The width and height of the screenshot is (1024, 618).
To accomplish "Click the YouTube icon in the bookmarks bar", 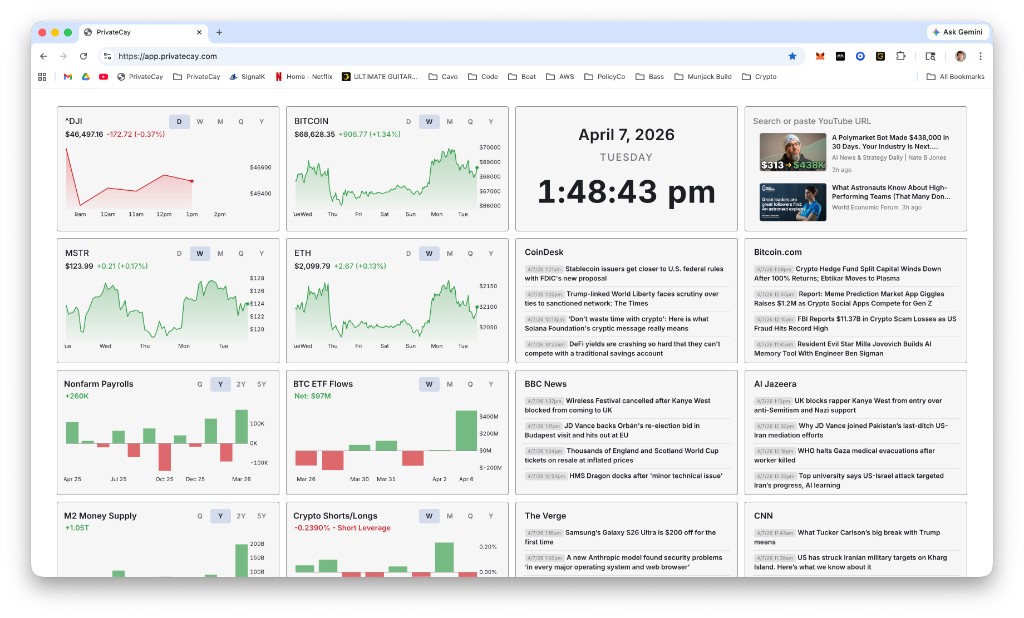I will 103,76.
